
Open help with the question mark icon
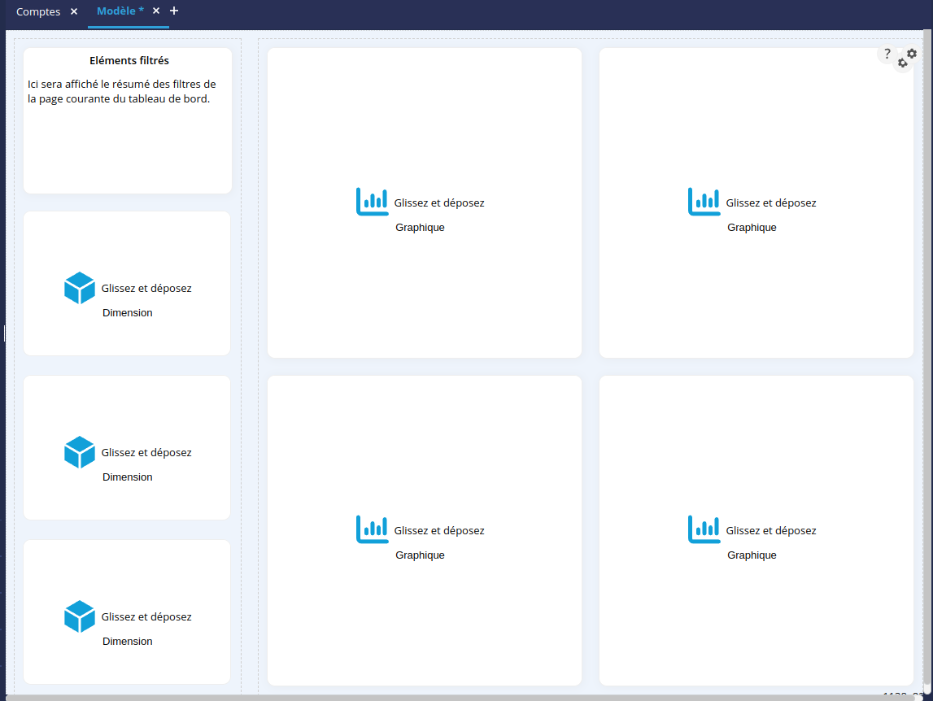tap(887, 54)
